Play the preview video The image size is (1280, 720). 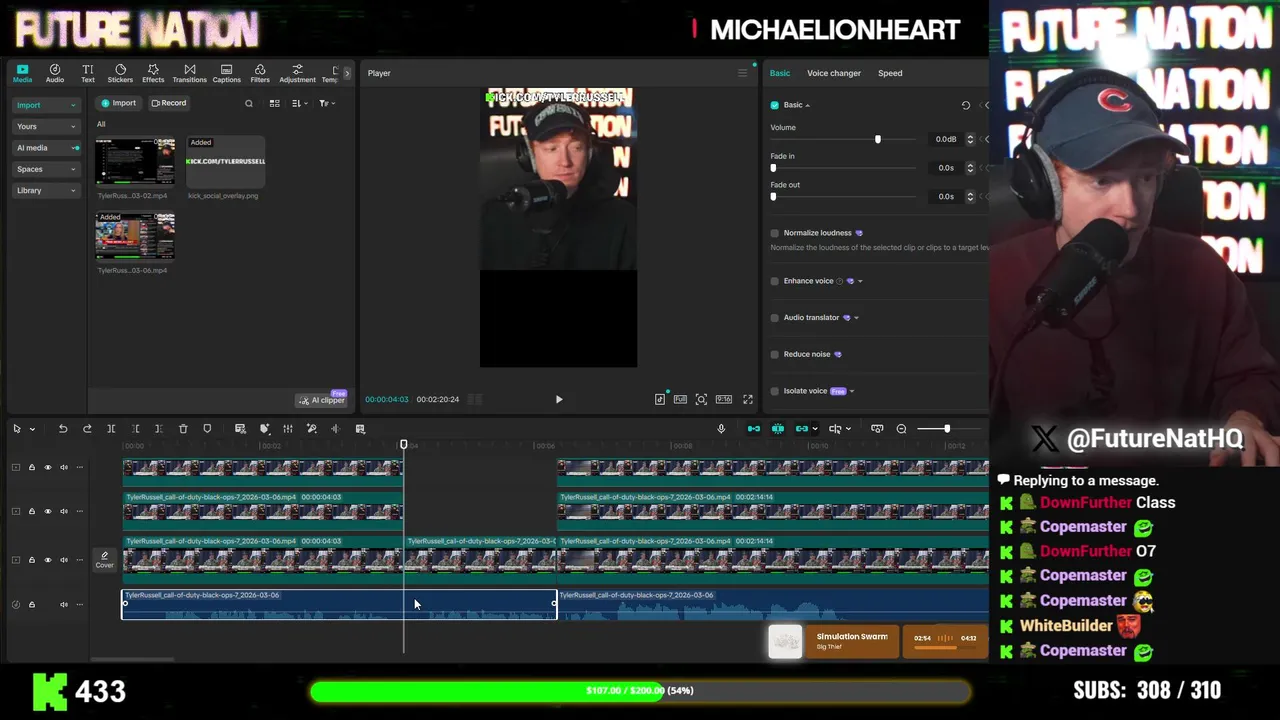[559, 399]
